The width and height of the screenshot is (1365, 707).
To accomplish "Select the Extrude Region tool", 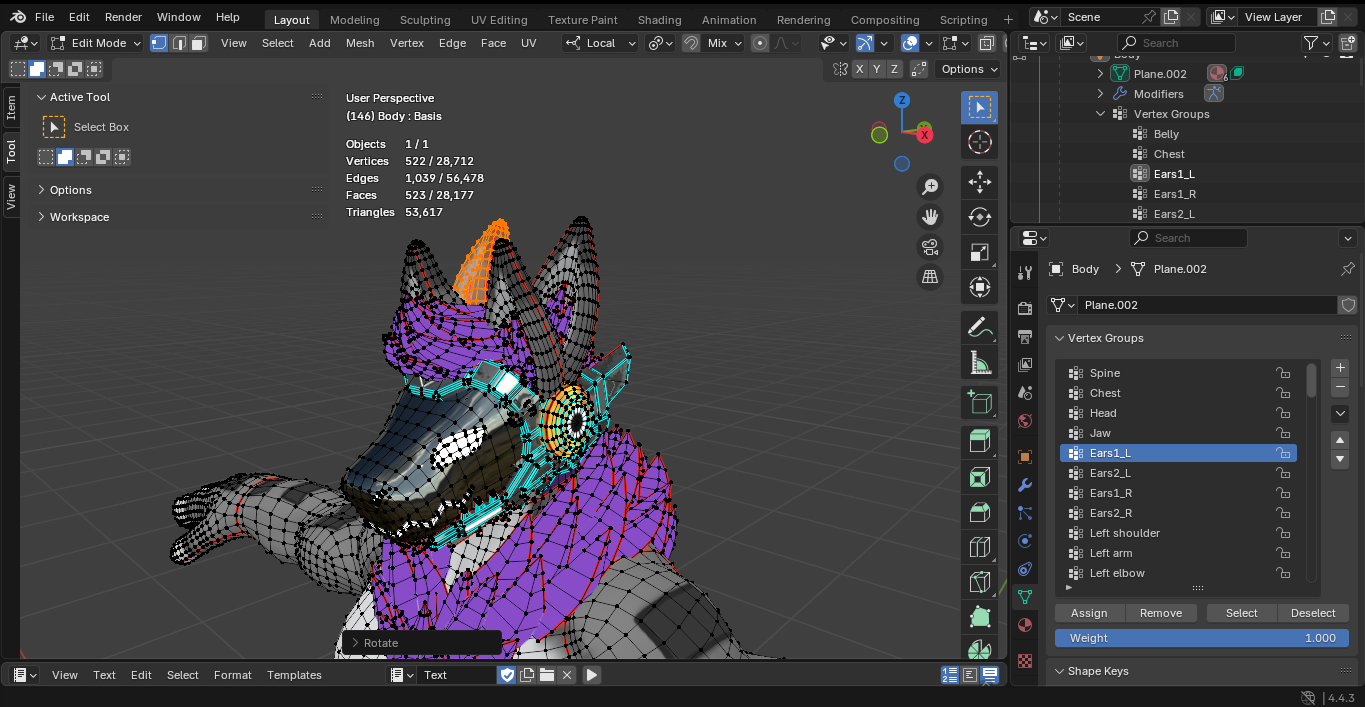I will pyautogui.click(x=980, y=441).
